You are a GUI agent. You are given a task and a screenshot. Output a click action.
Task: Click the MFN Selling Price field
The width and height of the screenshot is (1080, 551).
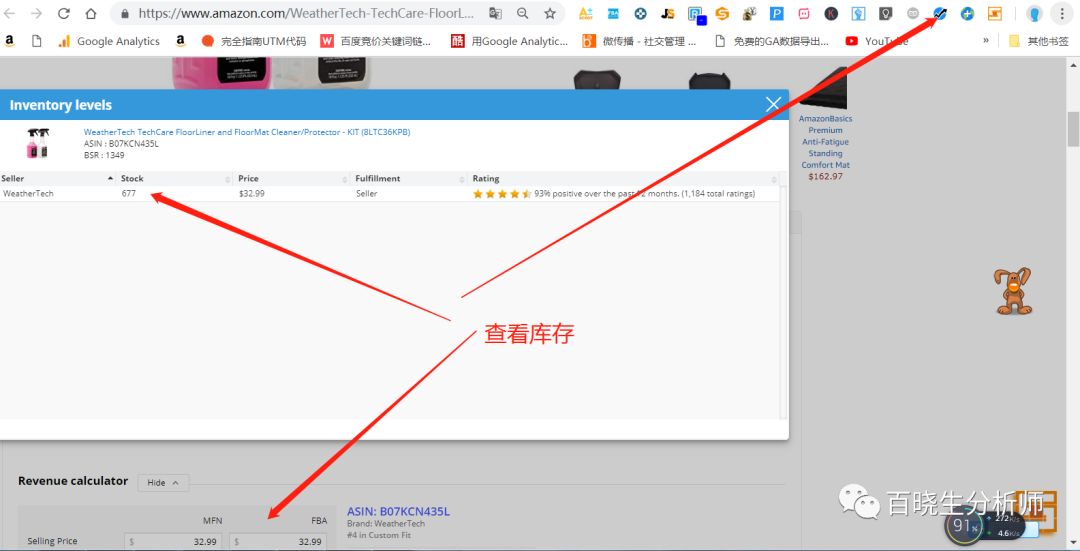click(x=173, y=541)
